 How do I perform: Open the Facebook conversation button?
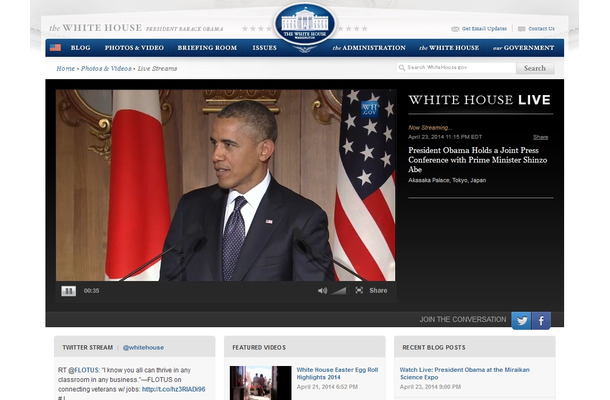pyautogui.click(x=541, y=321)
